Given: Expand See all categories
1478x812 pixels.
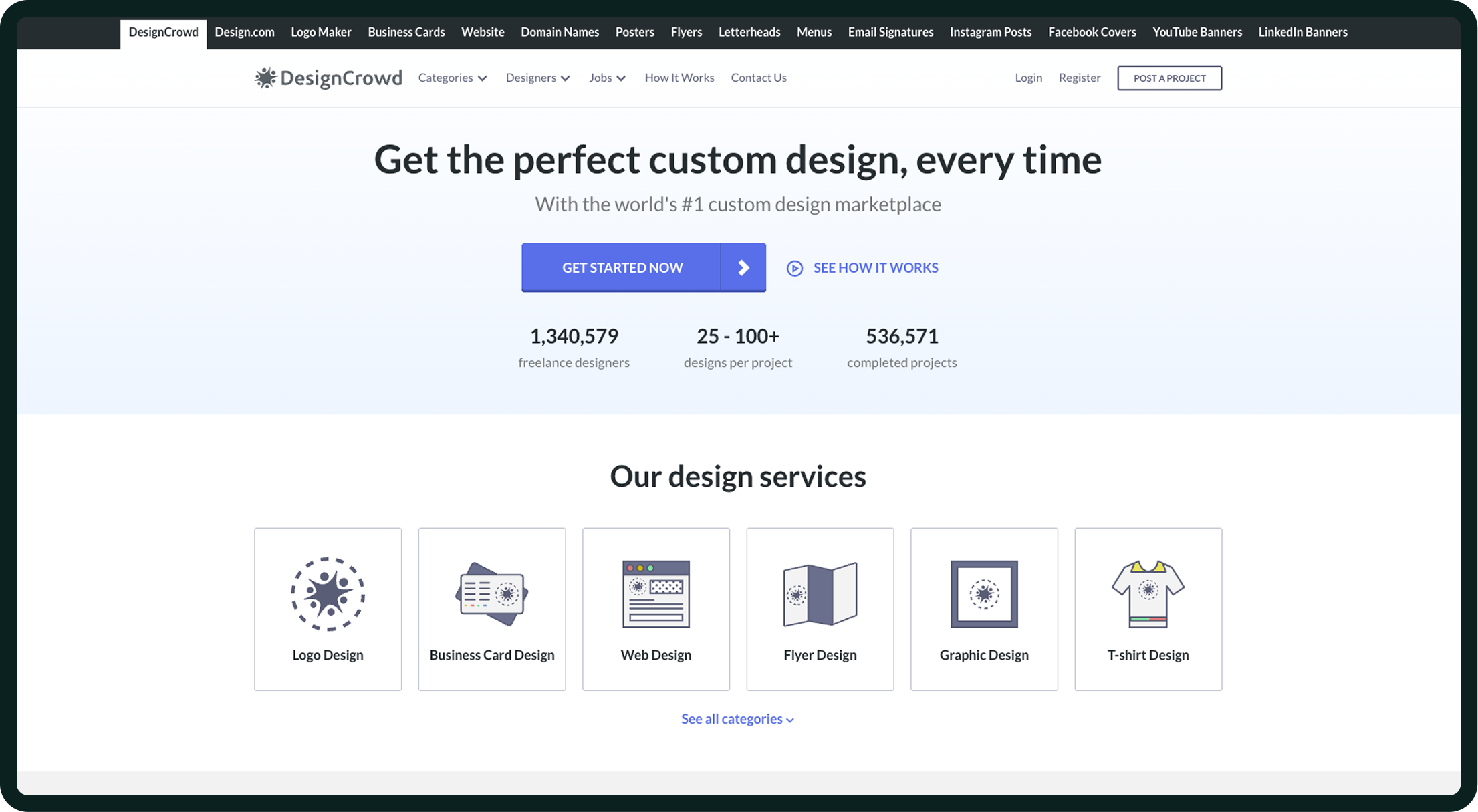Looking at the screenshot, I should tap(737, 719).
